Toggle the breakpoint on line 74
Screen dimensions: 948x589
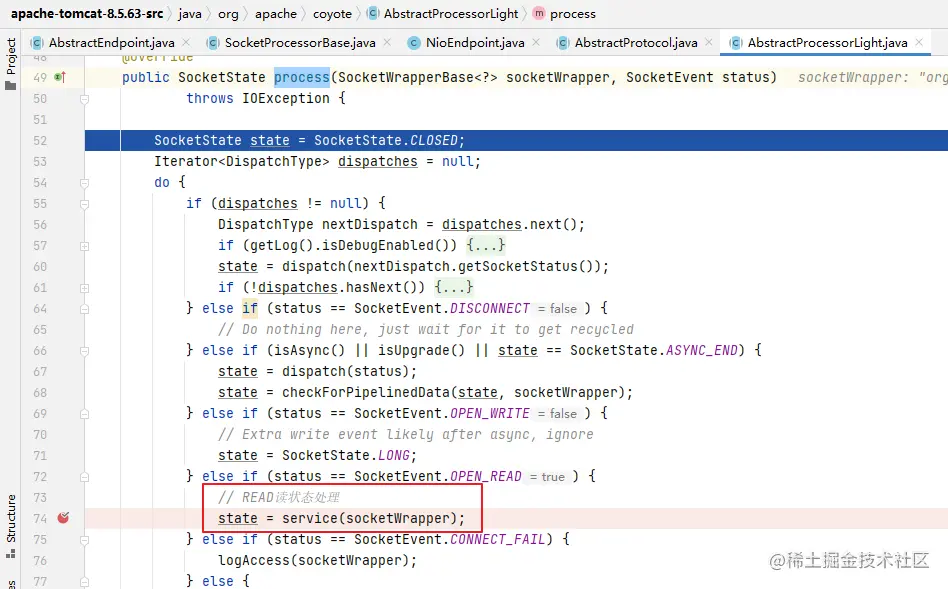[x=63, y=518]
